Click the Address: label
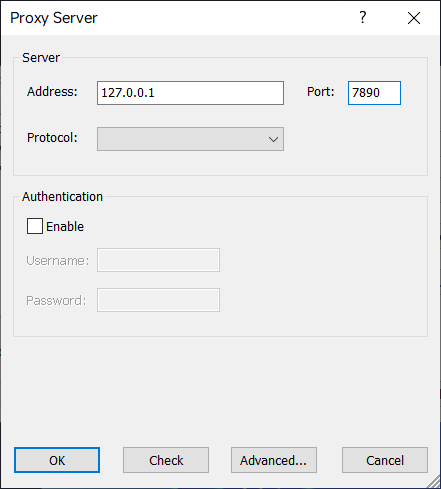Image resolution: width=441 pixels, height=489 pixels. point(52,92)
